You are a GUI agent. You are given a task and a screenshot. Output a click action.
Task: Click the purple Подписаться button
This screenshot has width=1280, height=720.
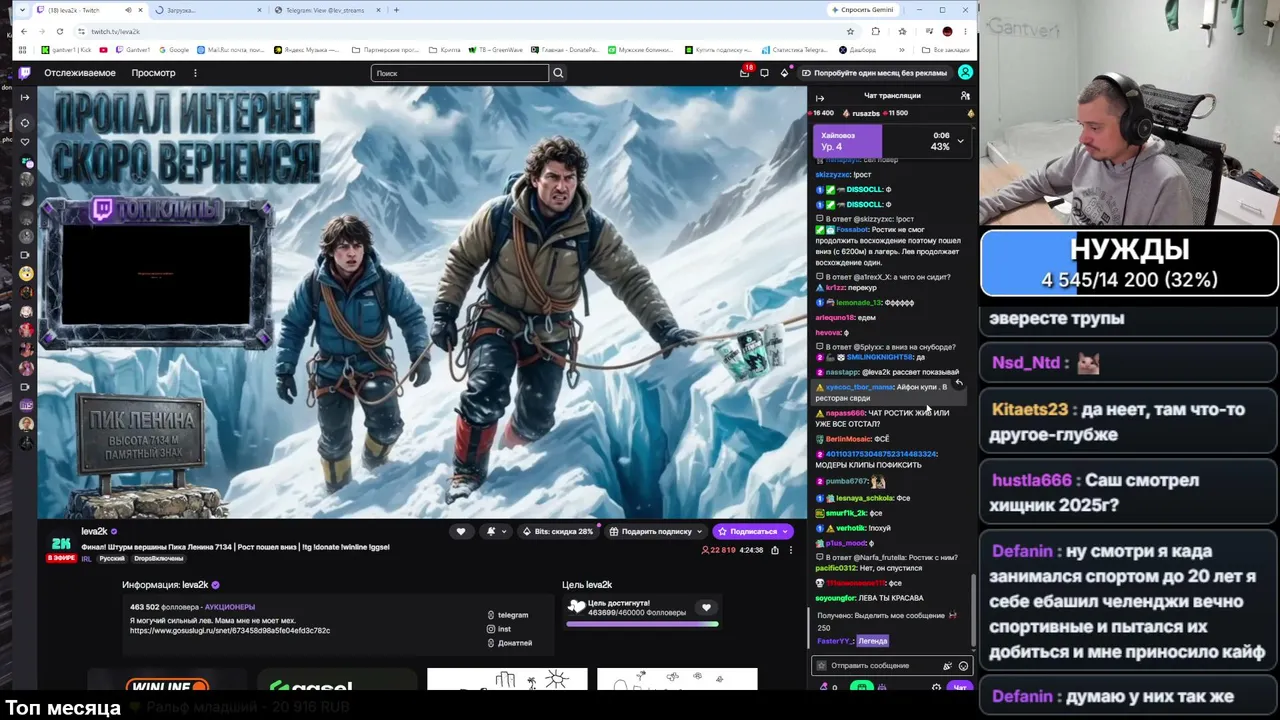click(x=753, y=532)
